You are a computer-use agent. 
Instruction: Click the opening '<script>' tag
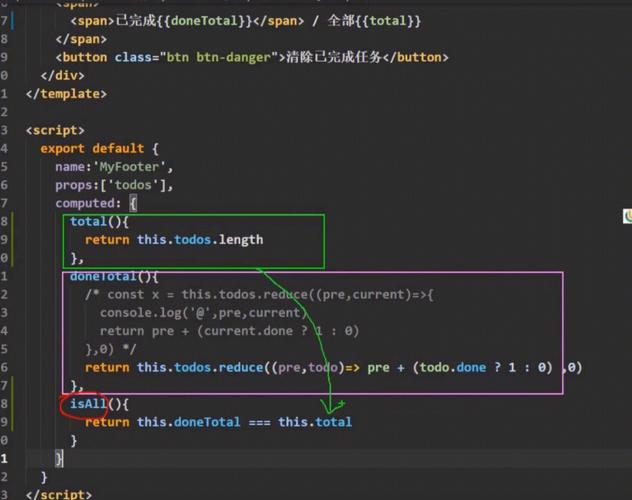click(55, 130)
